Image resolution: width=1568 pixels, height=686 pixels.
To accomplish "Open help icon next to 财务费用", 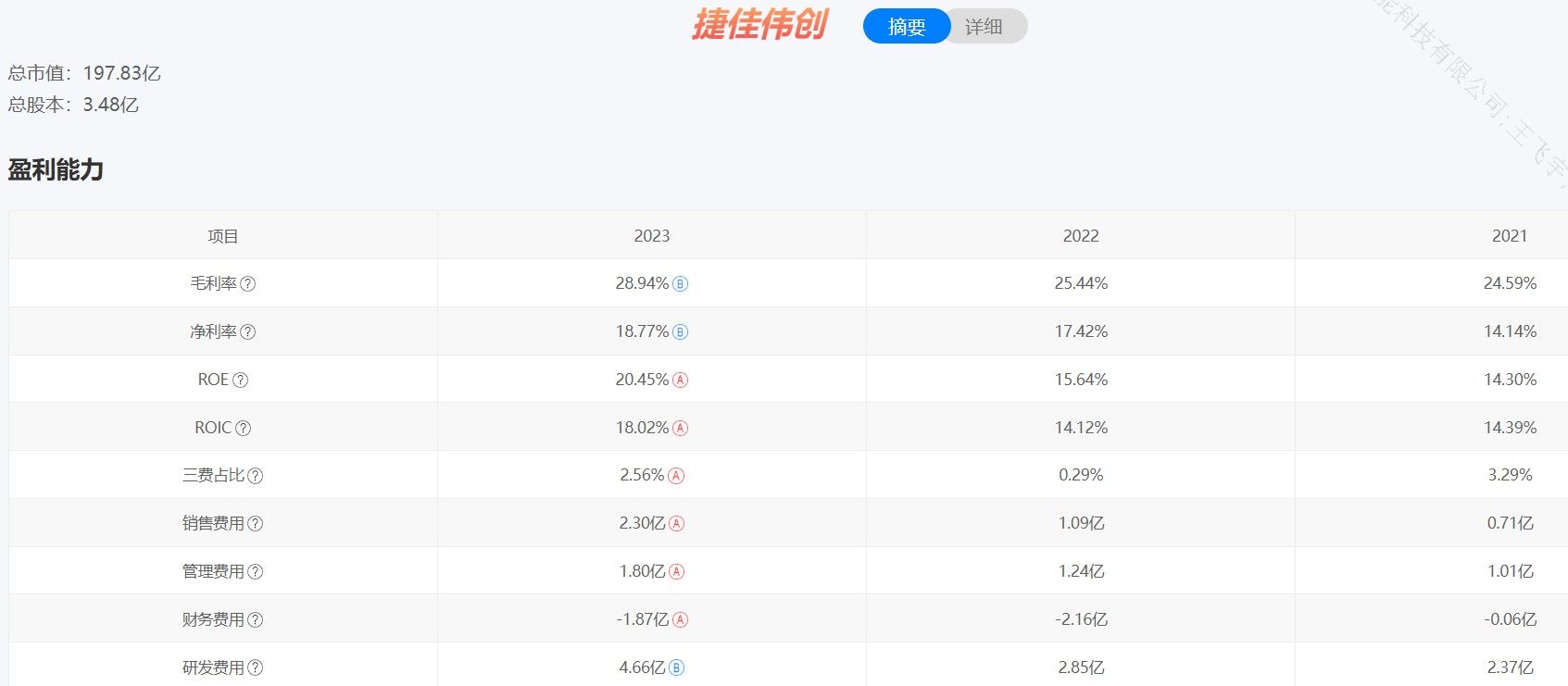I will point(255,620).
